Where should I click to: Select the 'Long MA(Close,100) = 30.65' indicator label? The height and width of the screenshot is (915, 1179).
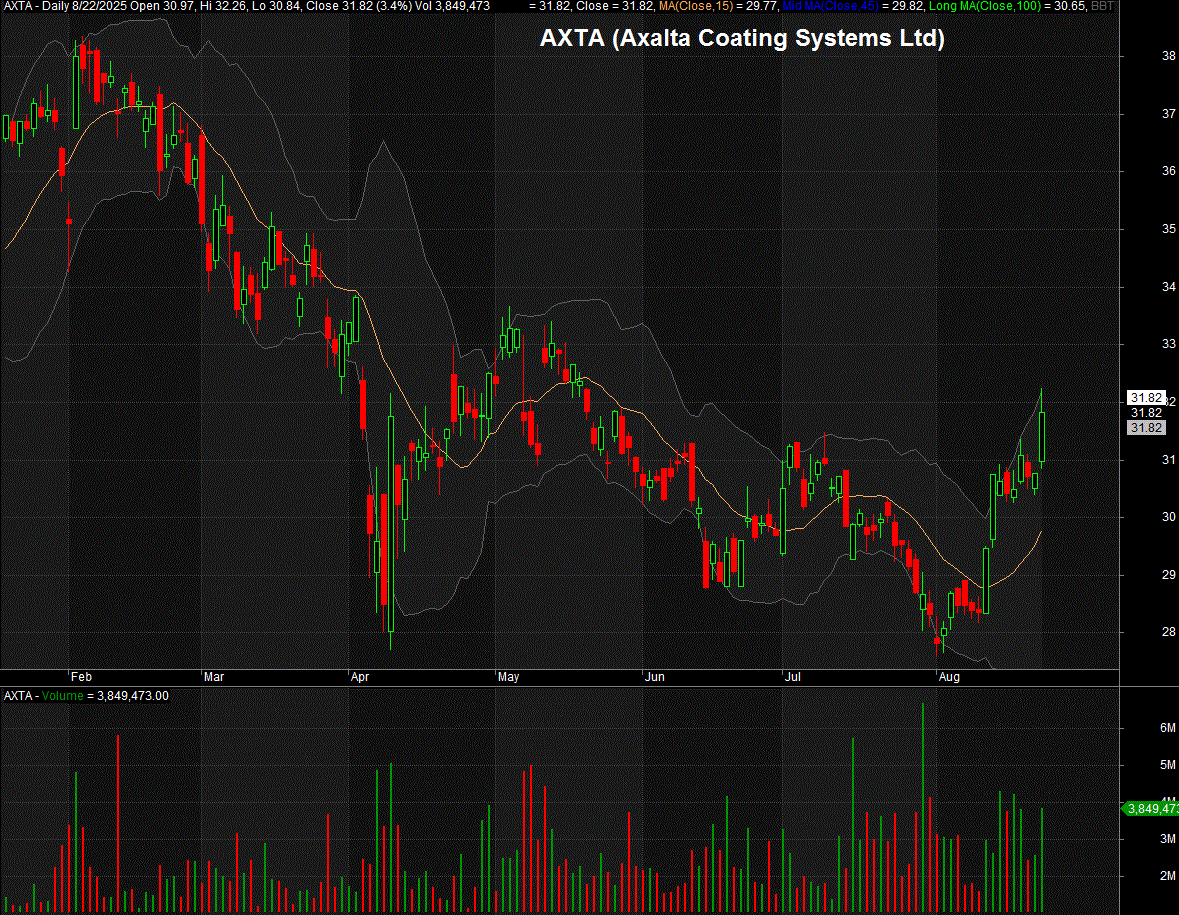tap(1007, 6)
